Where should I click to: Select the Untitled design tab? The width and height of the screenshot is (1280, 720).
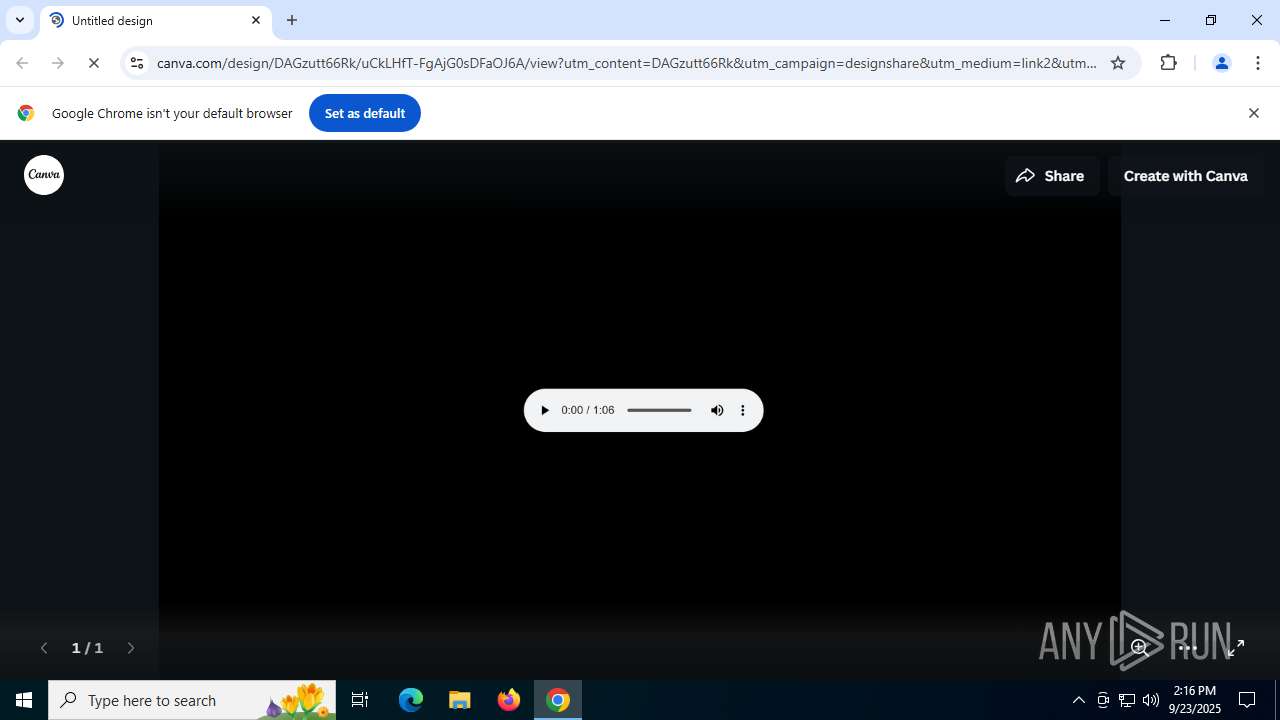pos(156,20)
